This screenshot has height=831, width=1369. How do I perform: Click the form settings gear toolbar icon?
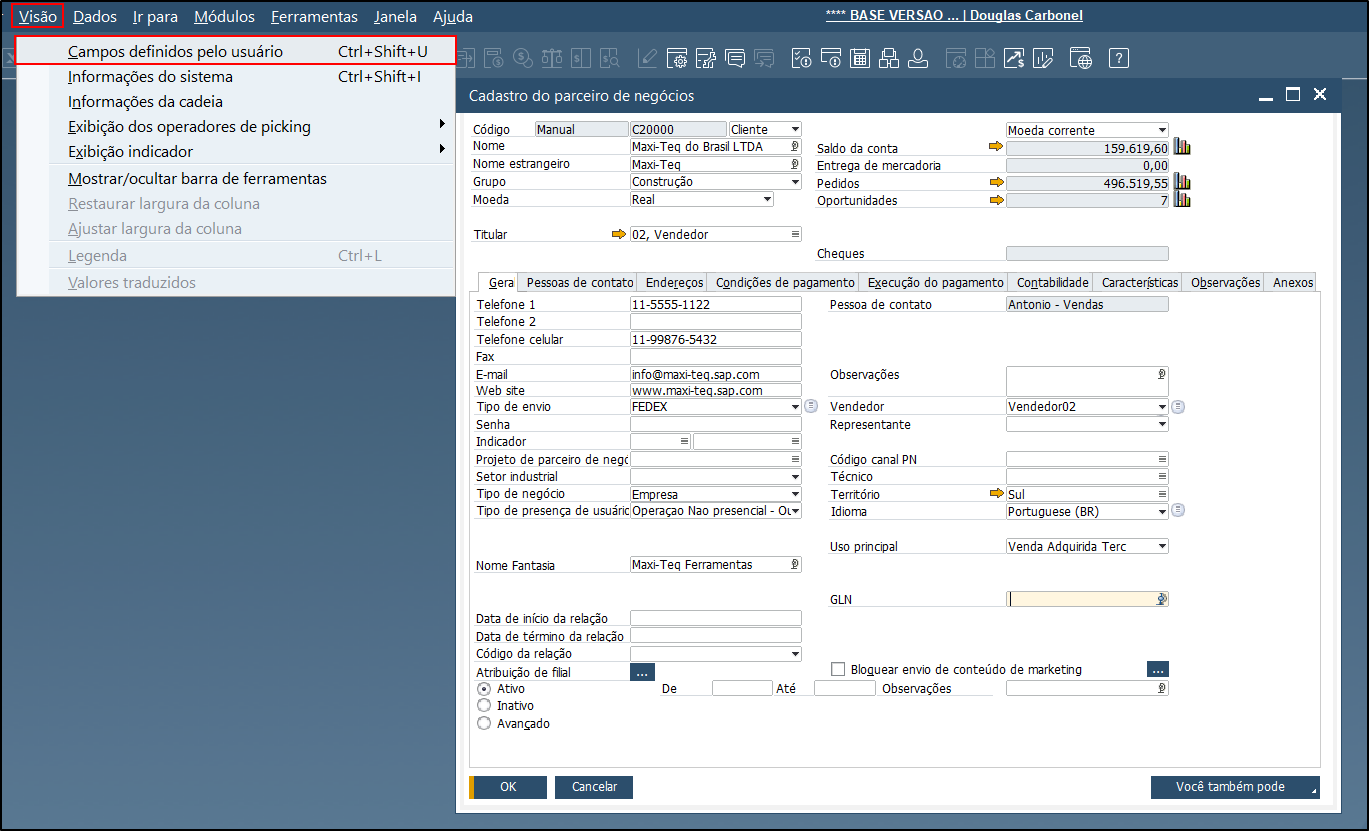pyautogui.click(x=677, y=58)
